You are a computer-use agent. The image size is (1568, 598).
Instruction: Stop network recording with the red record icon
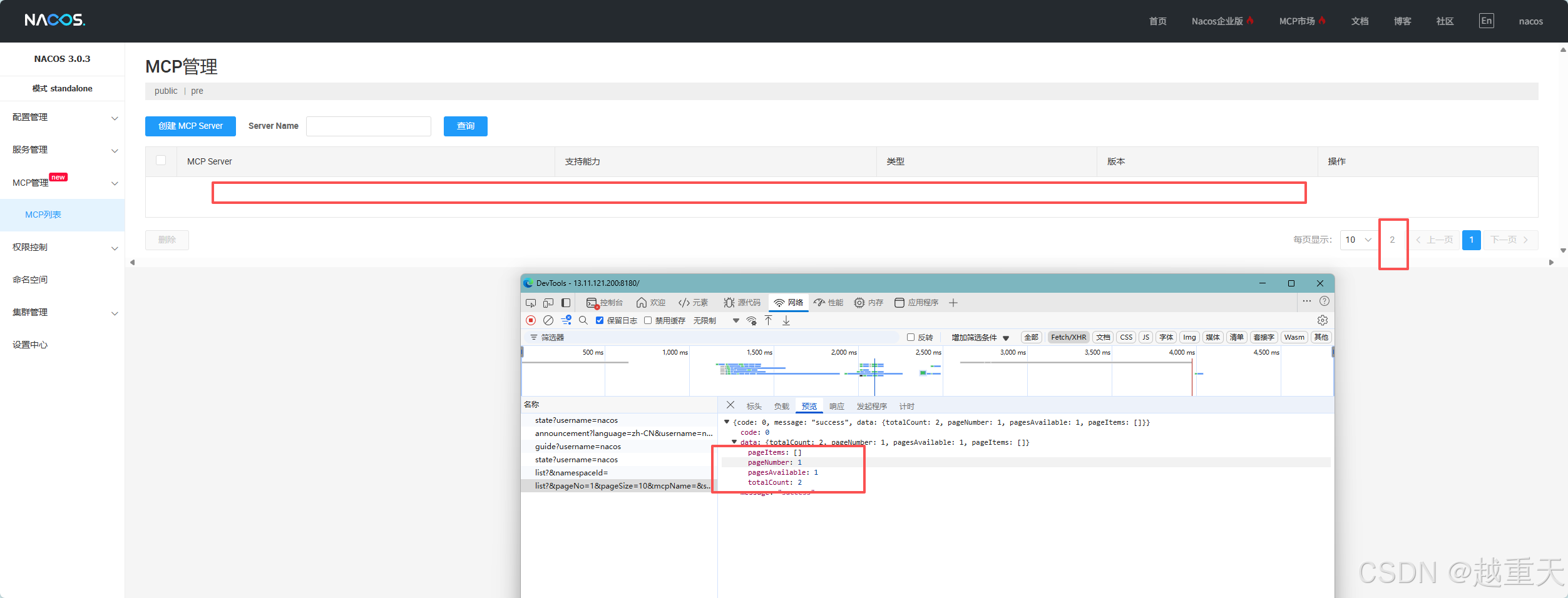coord(531,320)
